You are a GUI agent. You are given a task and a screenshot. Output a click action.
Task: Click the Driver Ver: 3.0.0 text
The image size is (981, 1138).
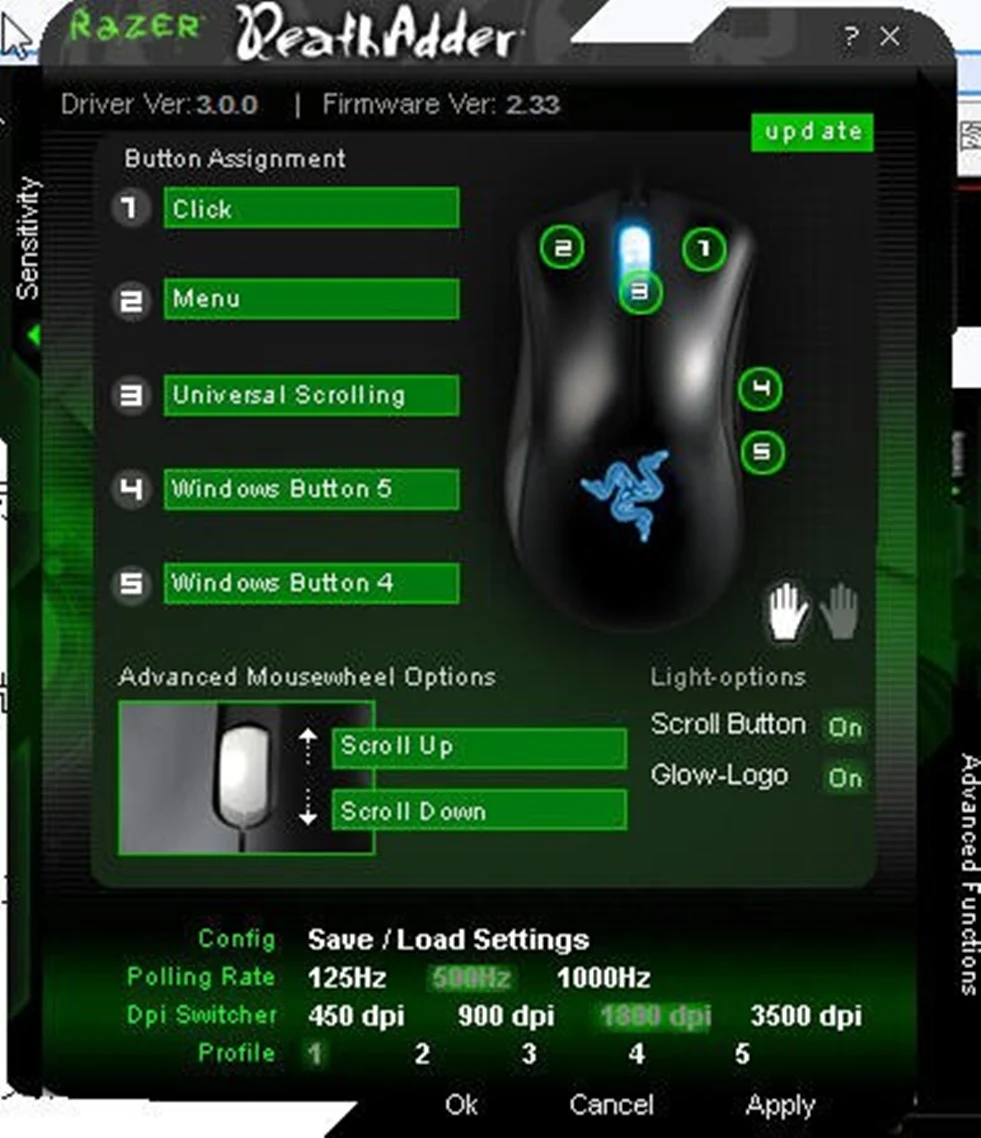coord(159,105)
